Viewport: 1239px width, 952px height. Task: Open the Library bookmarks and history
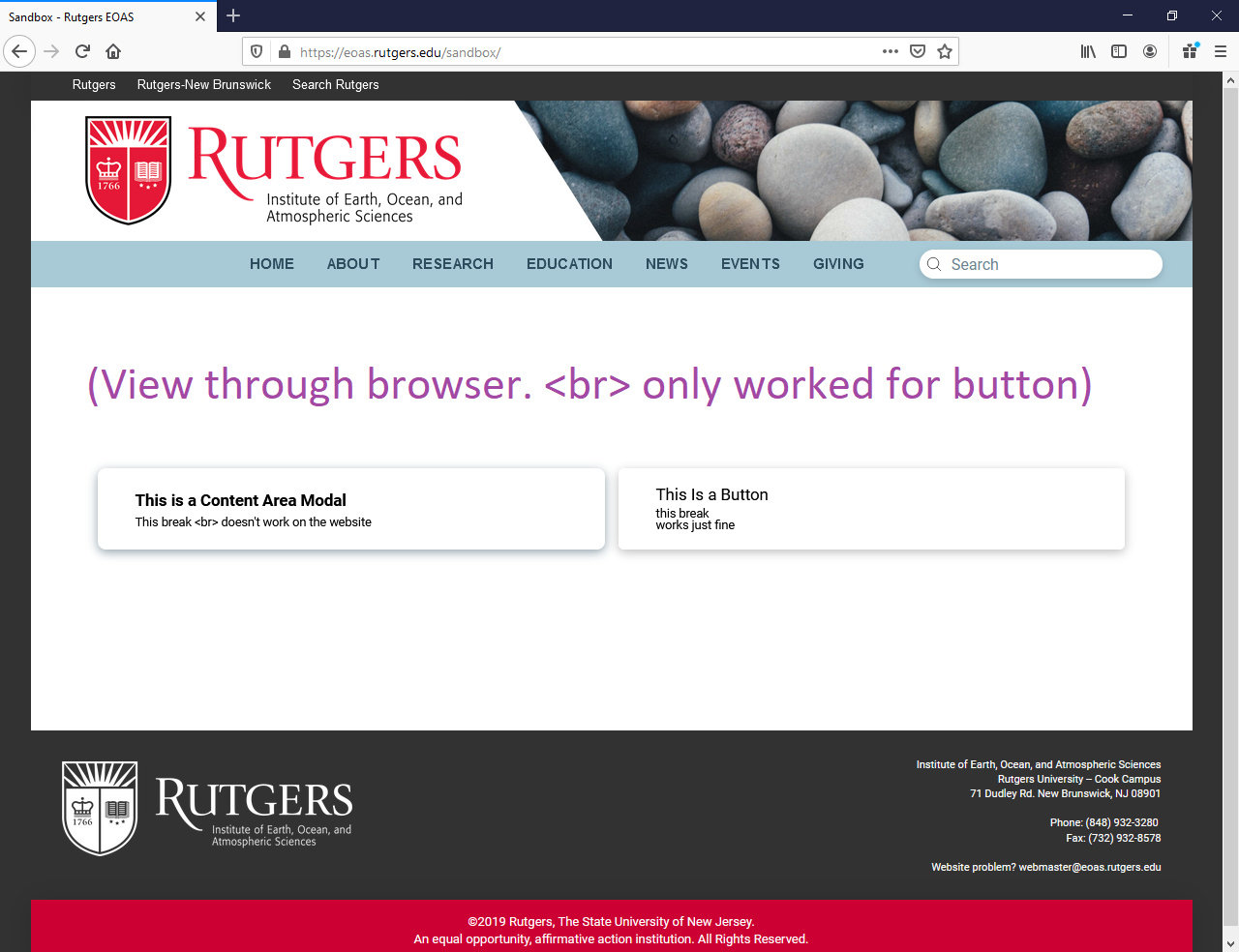pyautogui.click(x=1089, y=51)
